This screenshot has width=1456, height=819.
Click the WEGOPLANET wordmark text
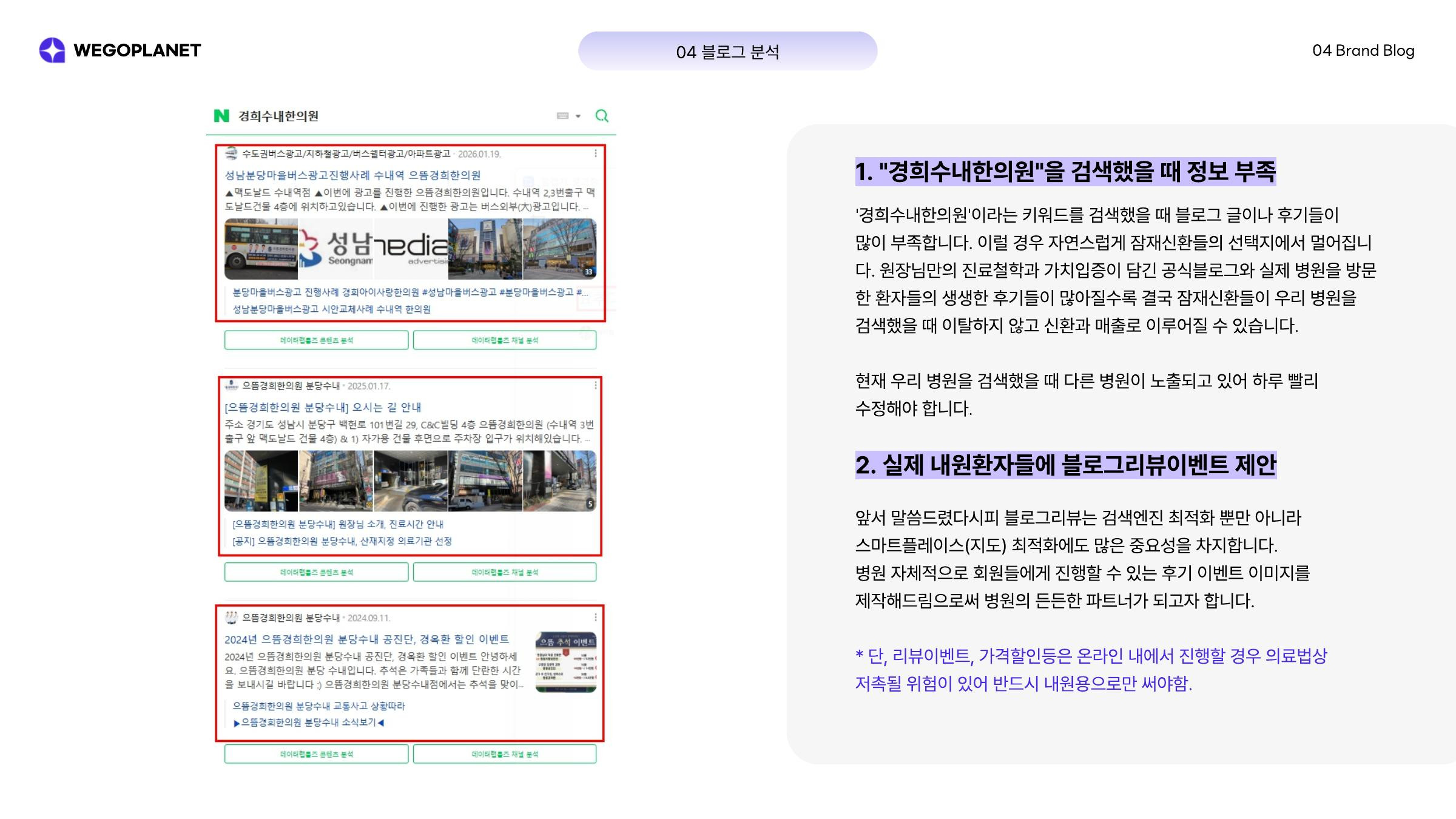(137, 50)
